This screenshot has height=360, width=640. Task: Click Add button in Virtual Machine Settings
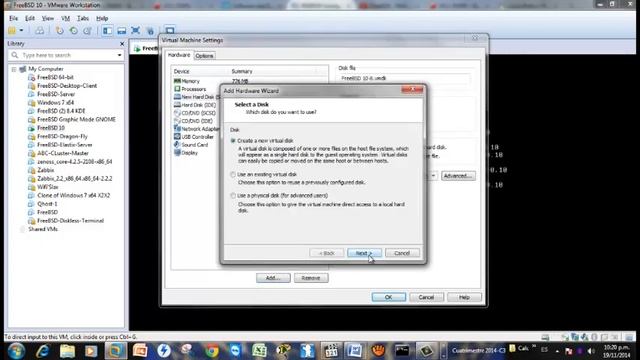tap(273, 278)
